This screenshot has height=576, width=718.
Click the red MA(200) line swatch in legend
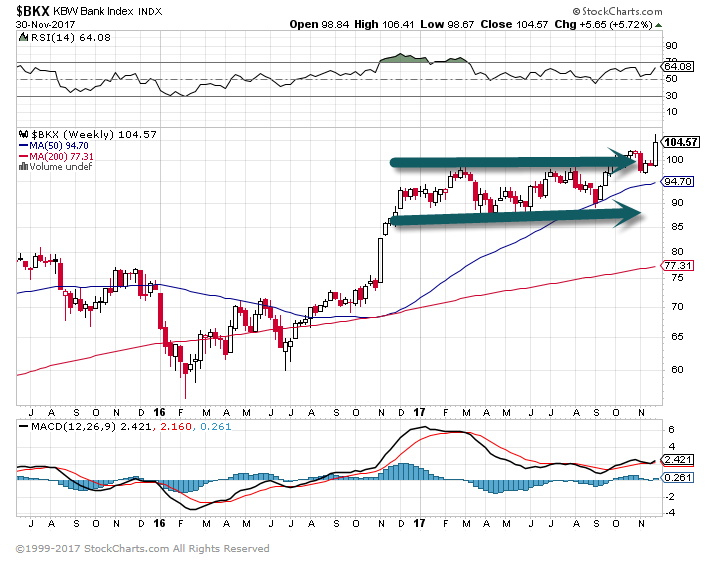[23, 156]
